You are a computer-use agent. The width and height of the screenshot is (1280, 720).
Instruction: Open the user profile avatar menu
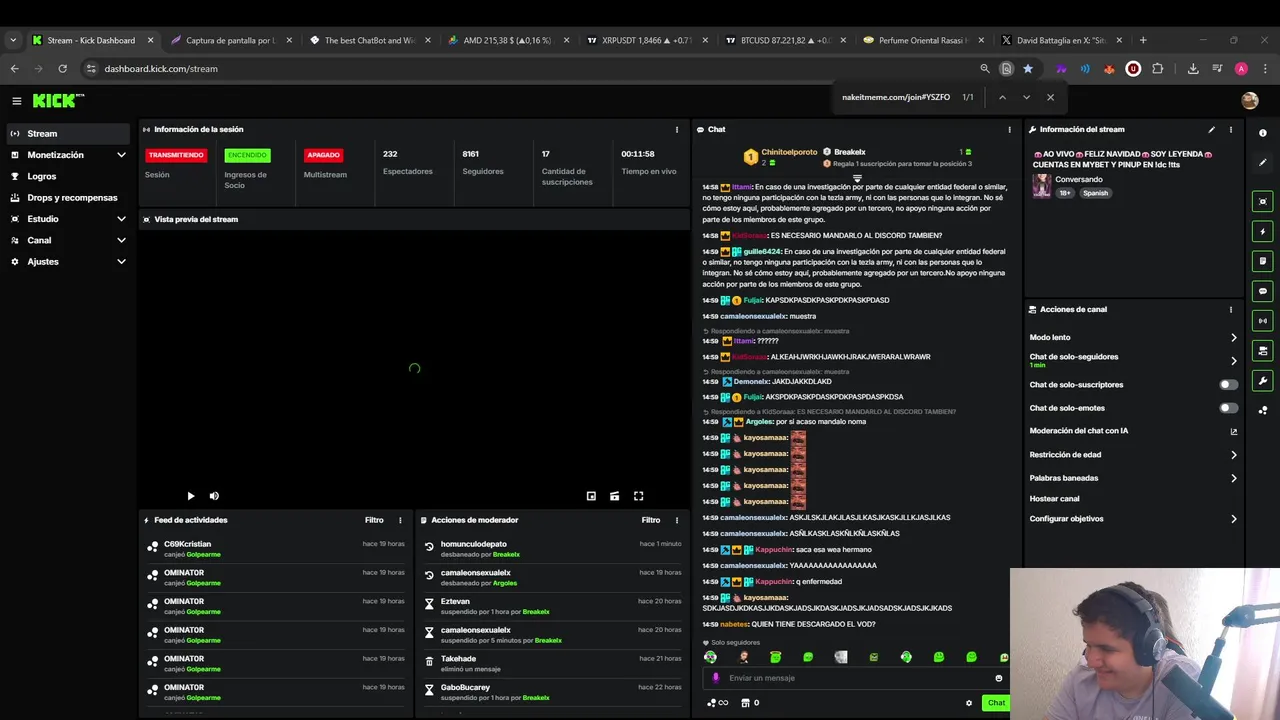(1249, 101)
